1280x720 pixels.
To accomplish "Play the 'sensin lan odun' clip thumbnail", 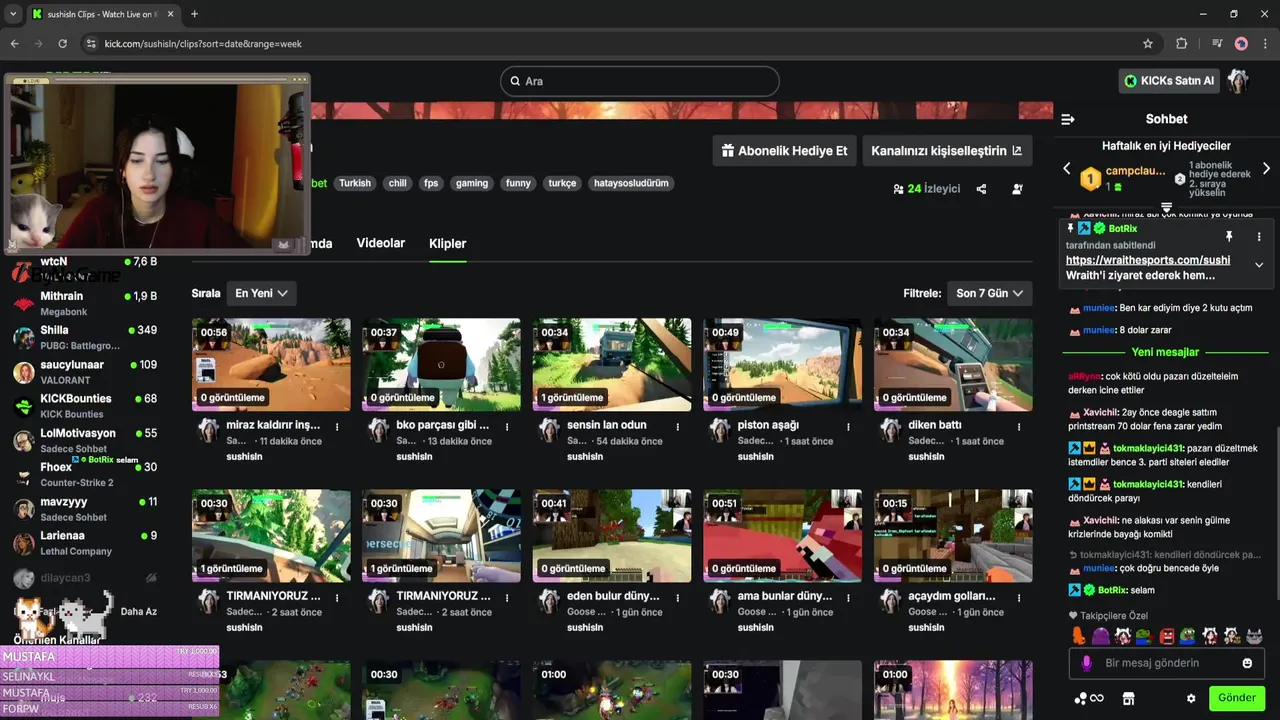I will (612, 365).
